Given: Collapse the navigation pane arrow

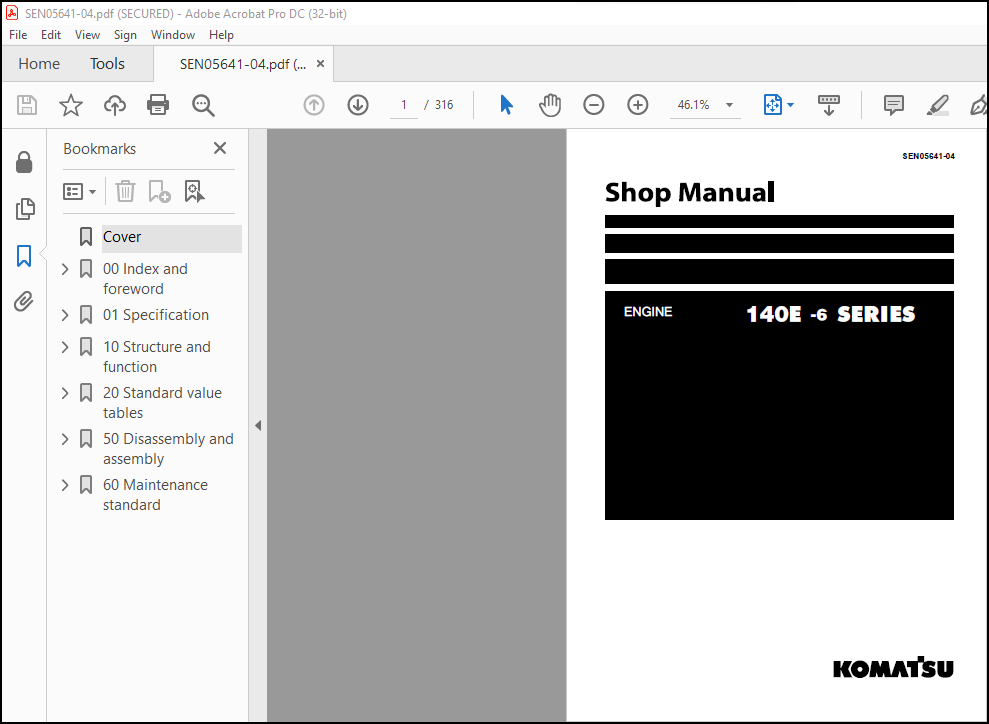Looking at the screenshot, I should 258,426.
